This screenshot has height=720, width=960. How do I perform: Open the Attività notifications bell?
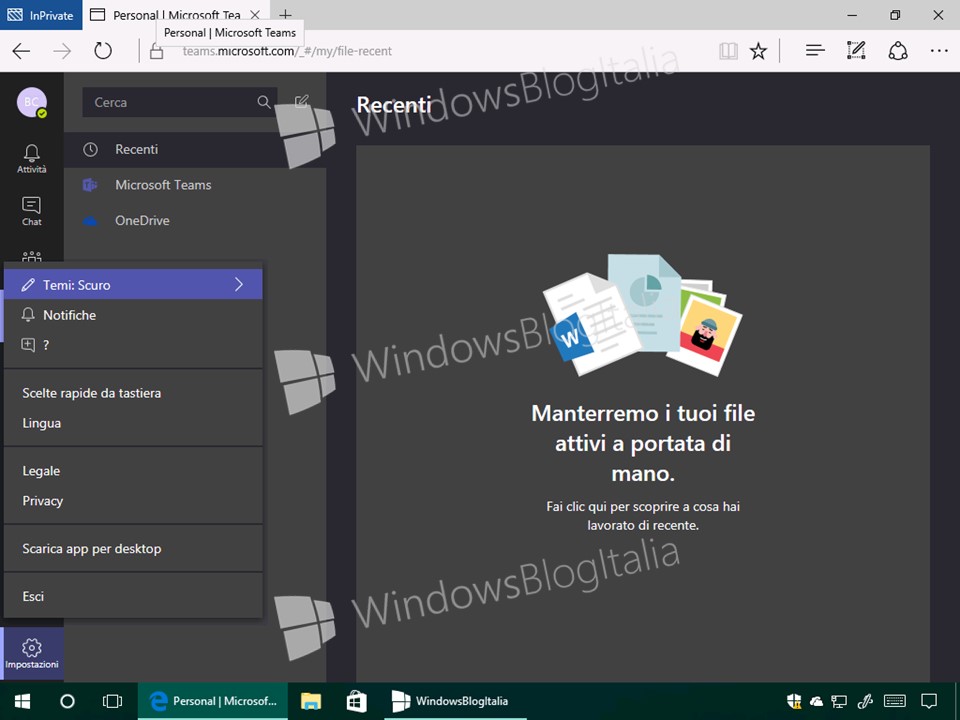(x=31, y=159)
